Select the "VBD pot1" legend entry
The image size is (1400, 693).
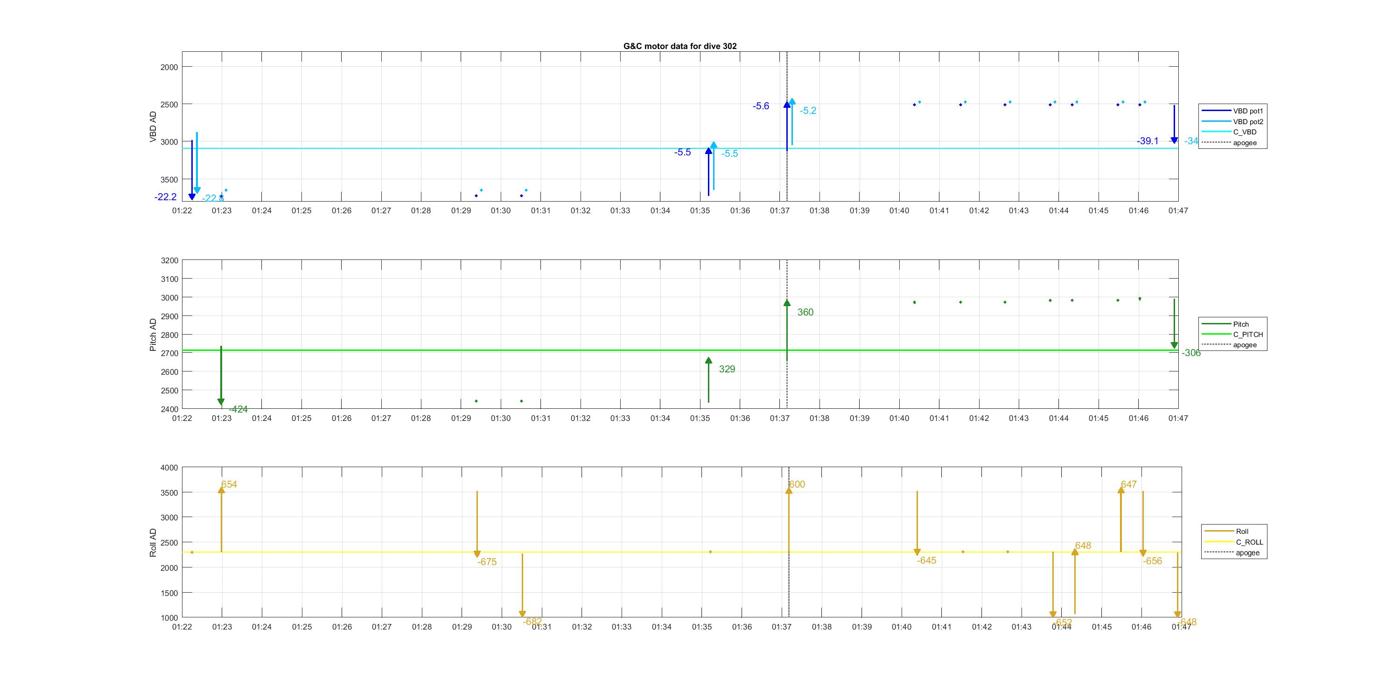[1248, 111]
